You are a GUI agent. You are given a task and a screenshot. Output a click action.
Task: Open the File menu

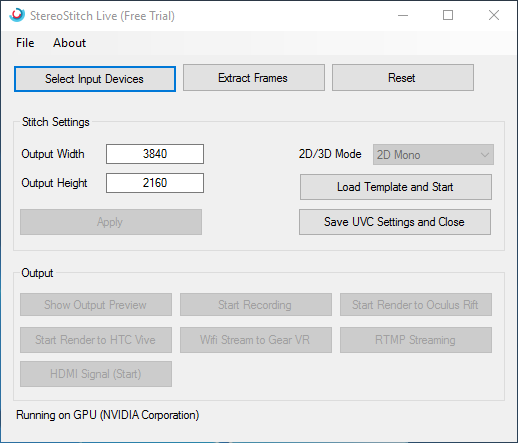[x=25, y=43]
